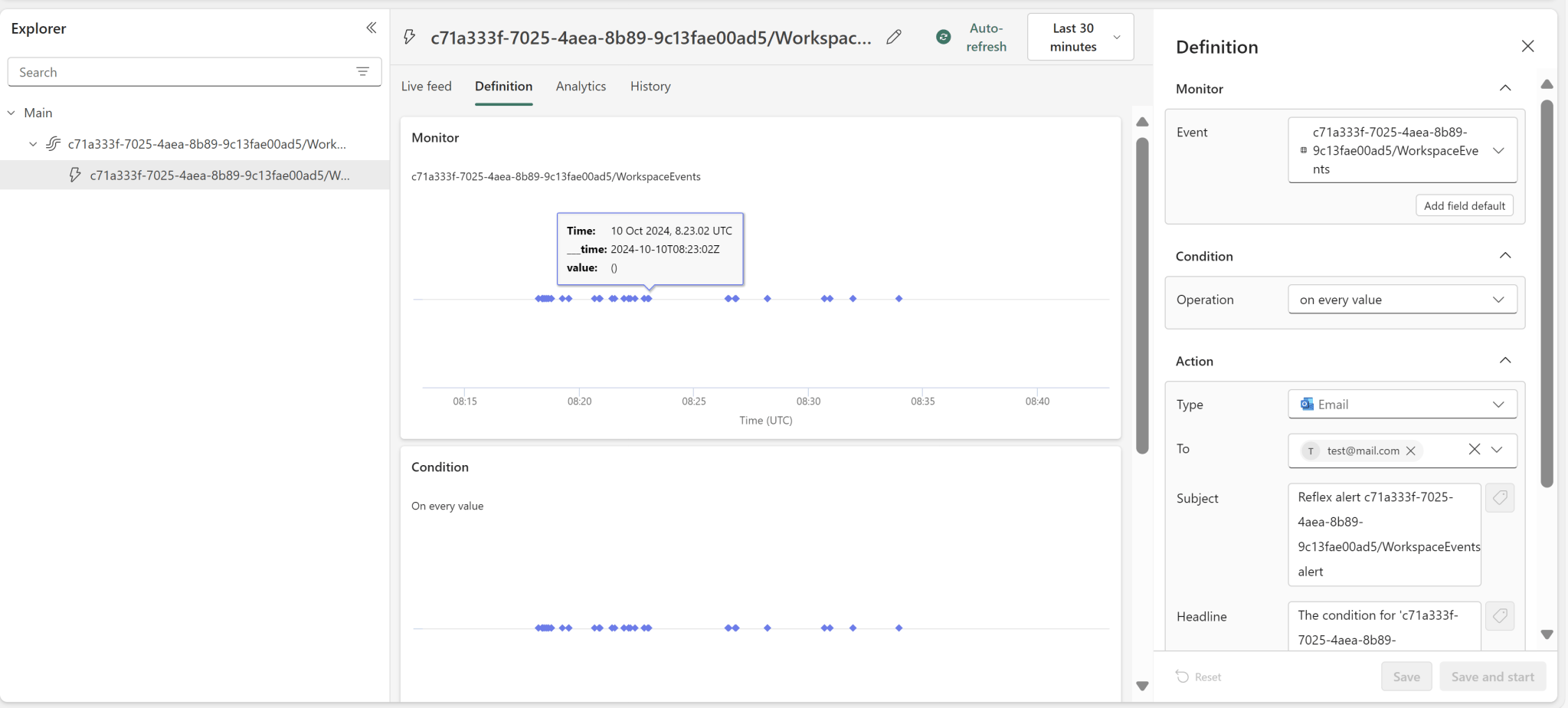This screenshot has width=1568, height=708.
Task: Collapse the Monitor section in the Definition panel
Action: click(x=1504, y=88)
